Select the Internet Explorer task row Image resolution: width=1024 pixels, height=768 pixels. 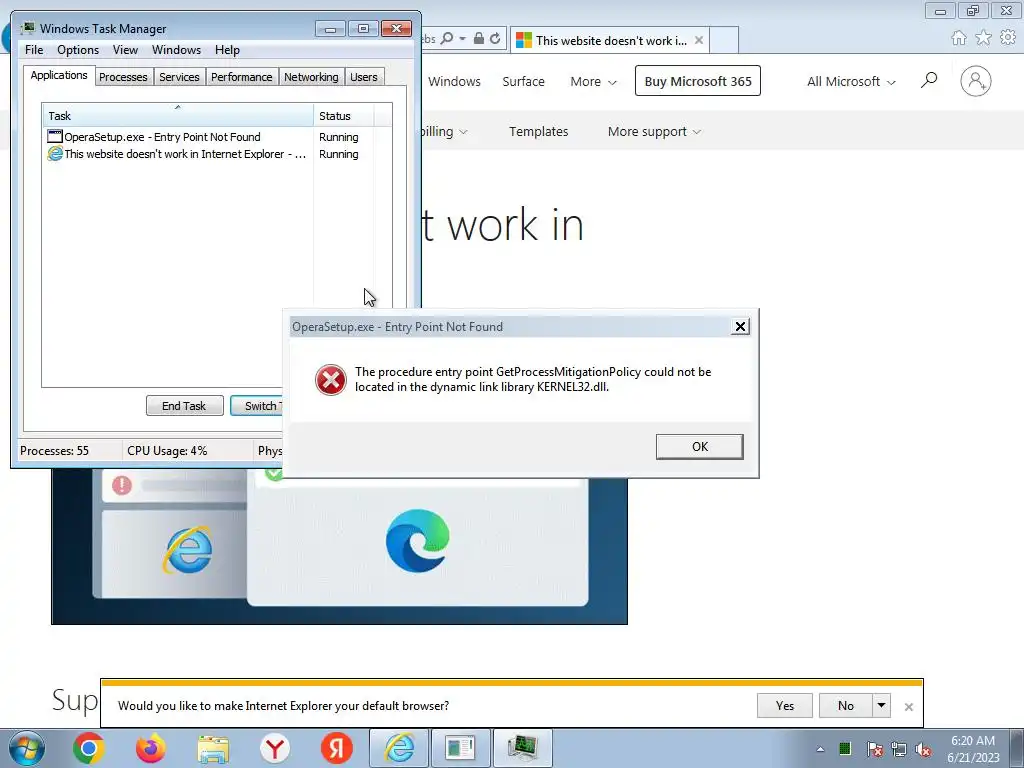(x=210, y=153)
